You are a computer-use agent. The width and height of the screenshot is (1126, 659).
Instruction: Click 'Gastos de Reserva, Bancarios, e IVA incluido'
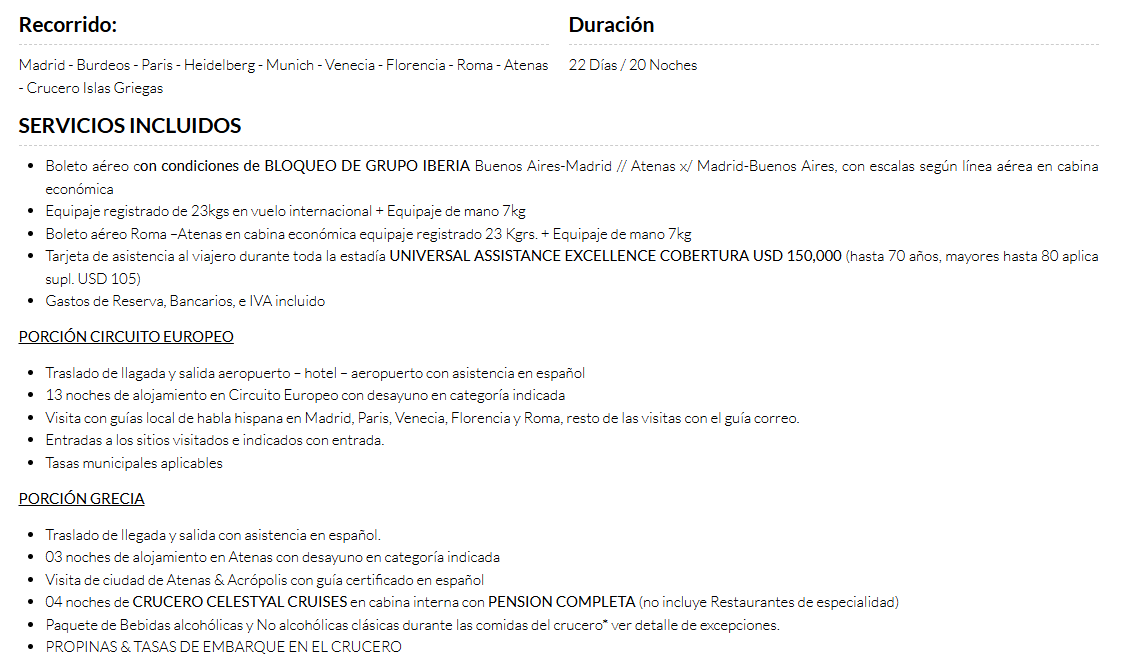pos(185,302)
